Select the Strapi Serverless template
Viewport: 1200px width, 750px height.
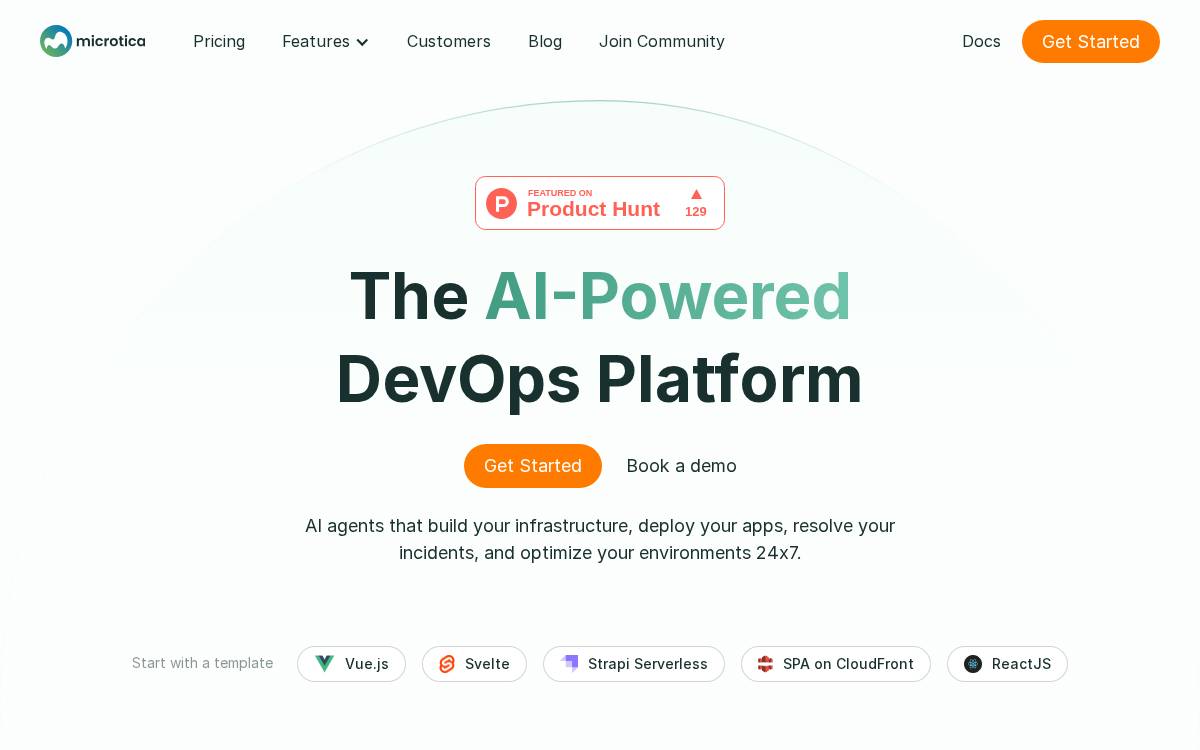click(634, 664)
